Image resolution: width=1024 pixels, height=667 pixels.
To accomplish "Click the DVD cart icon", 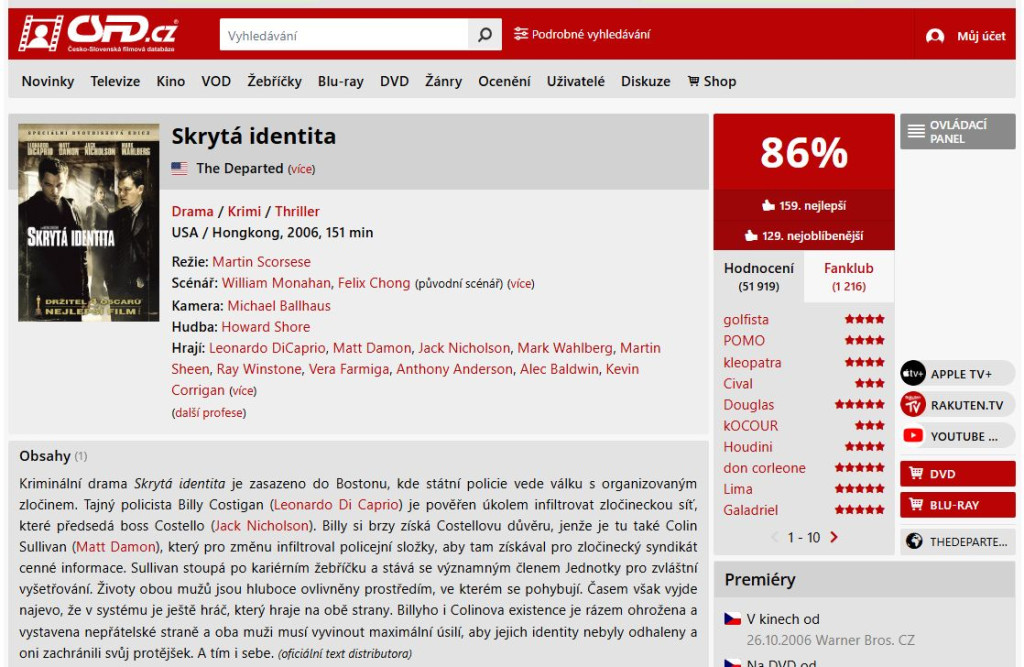I will [916, 473].
